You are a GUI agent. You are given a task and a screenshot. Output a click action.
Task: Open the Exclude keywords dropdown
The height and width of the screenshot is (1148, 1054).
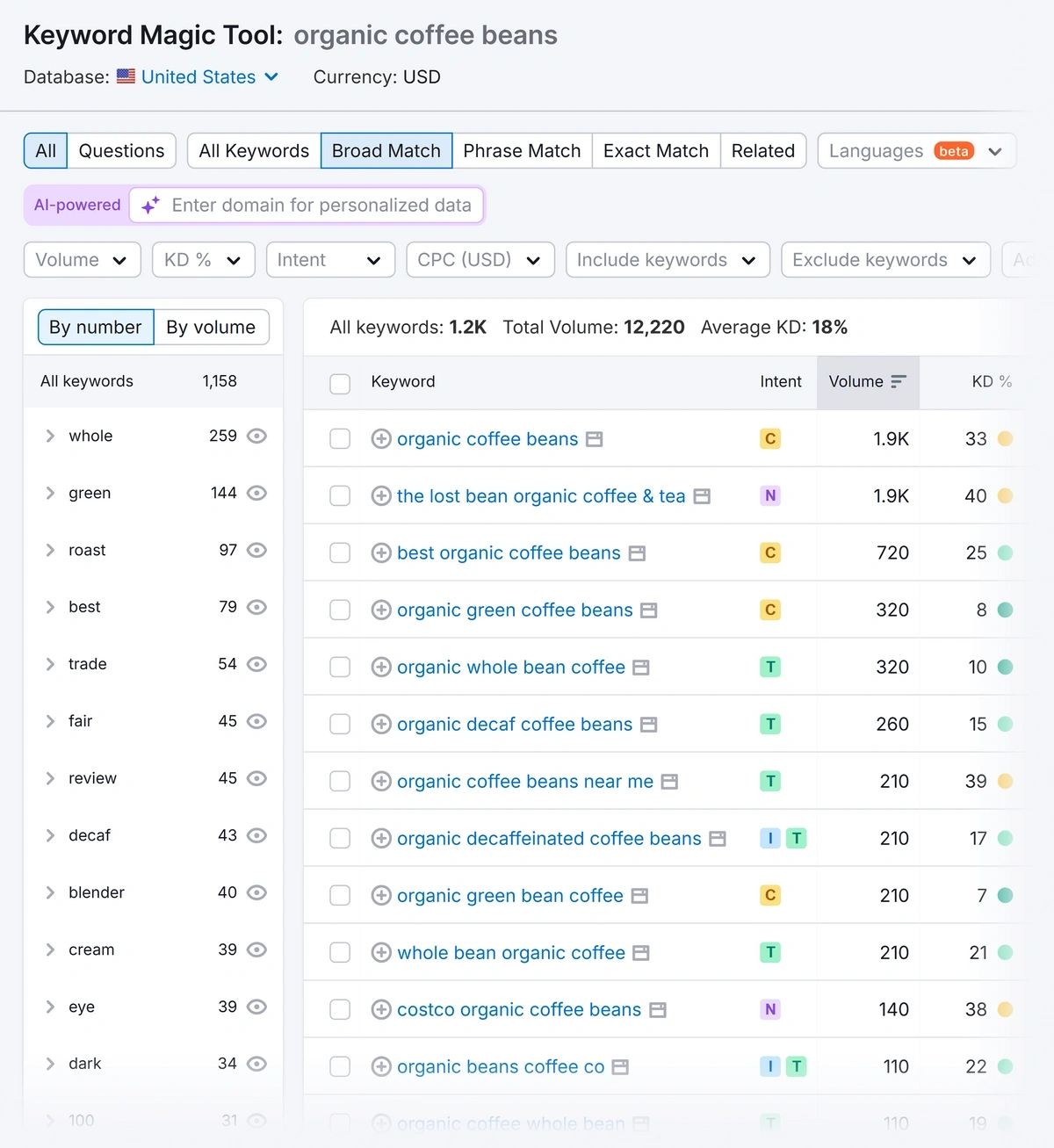tap(885, 260)
